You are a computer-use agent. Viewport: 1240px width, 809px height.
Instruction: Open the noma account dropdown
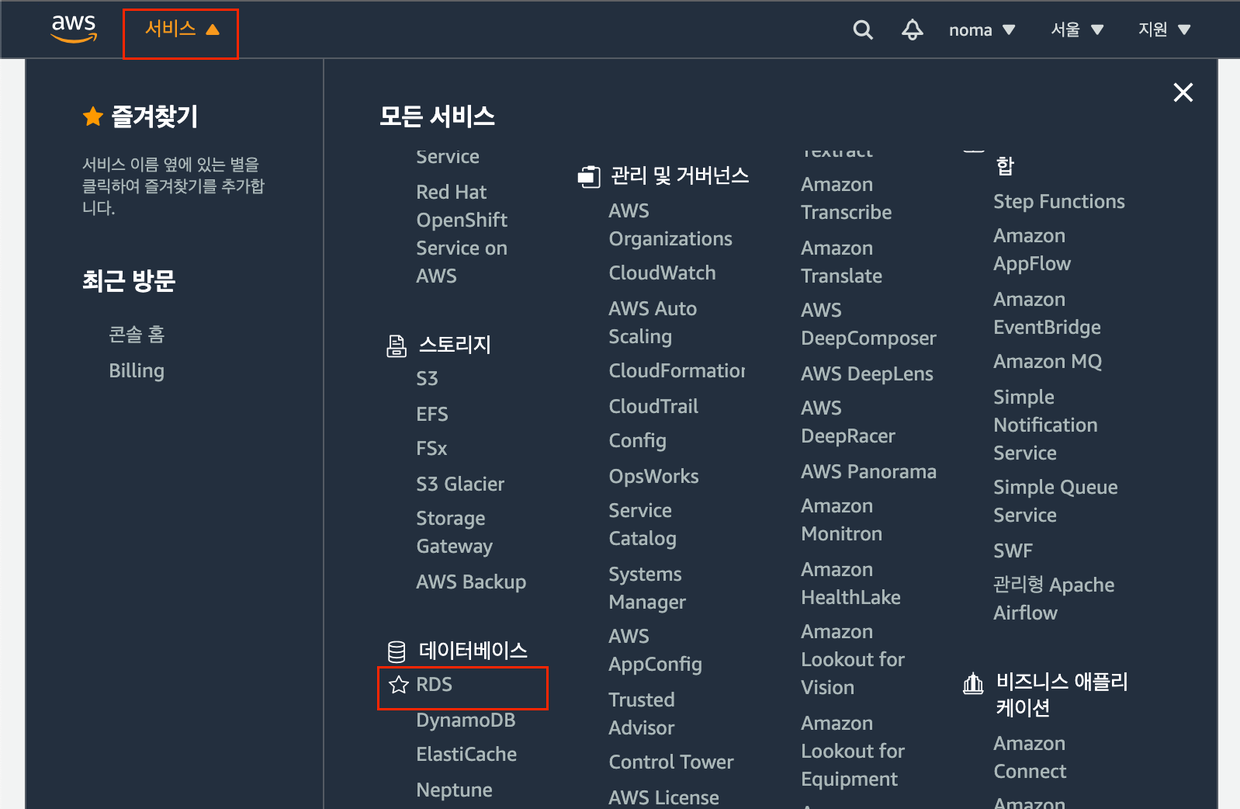coord(981,29)
